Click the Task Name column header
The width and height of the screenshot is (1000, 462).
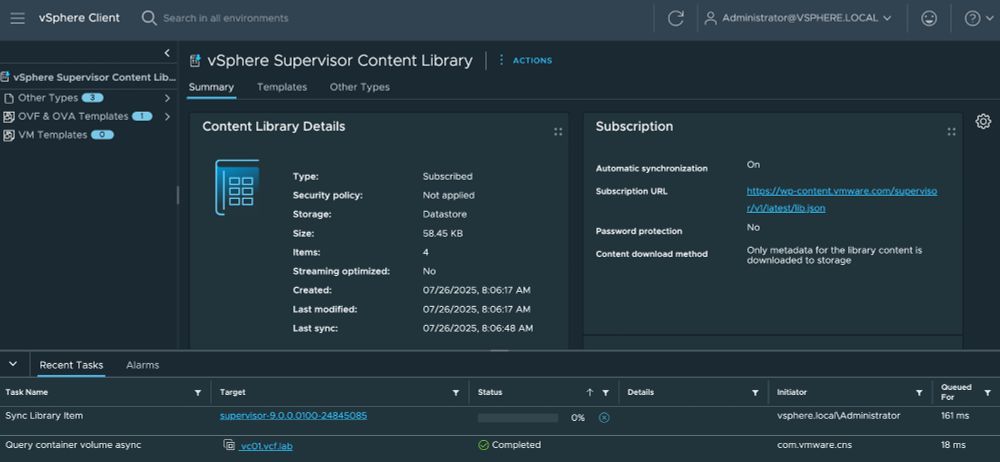point(27,392)
